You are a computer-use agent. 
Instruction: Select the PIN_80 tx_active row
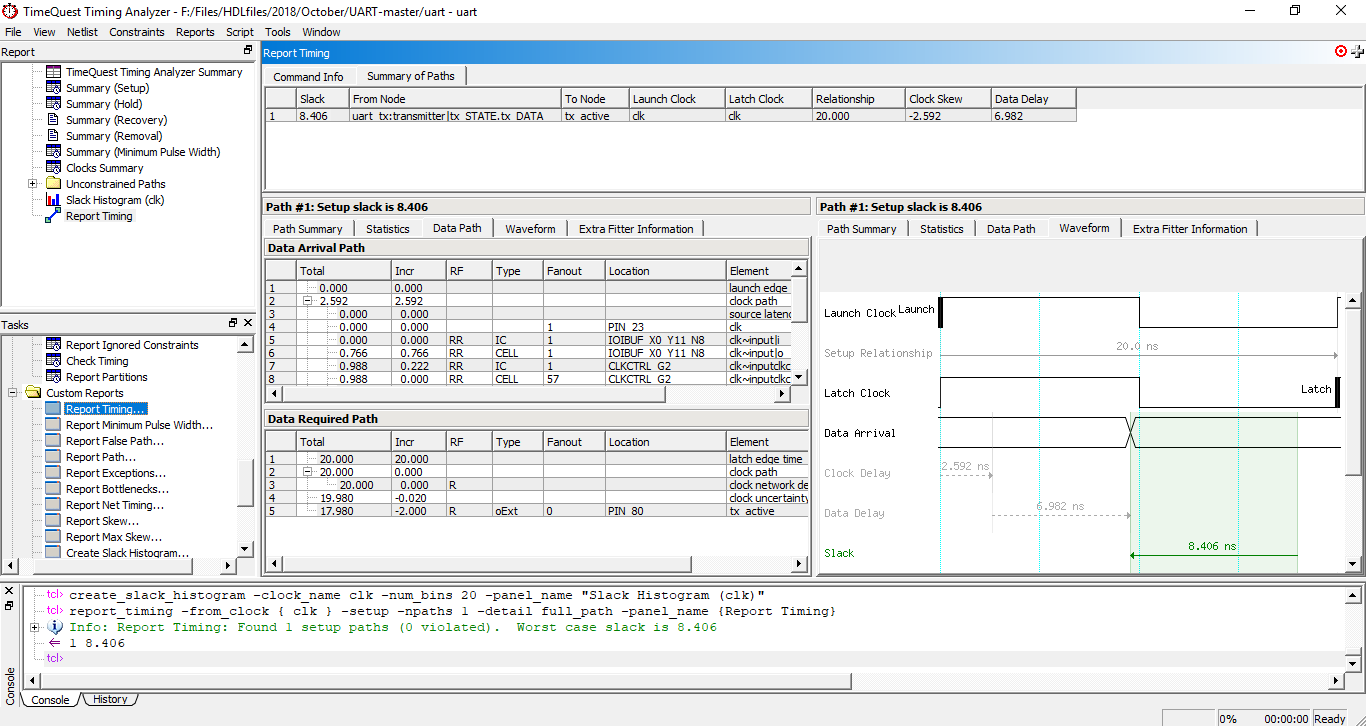click(536, 511)
